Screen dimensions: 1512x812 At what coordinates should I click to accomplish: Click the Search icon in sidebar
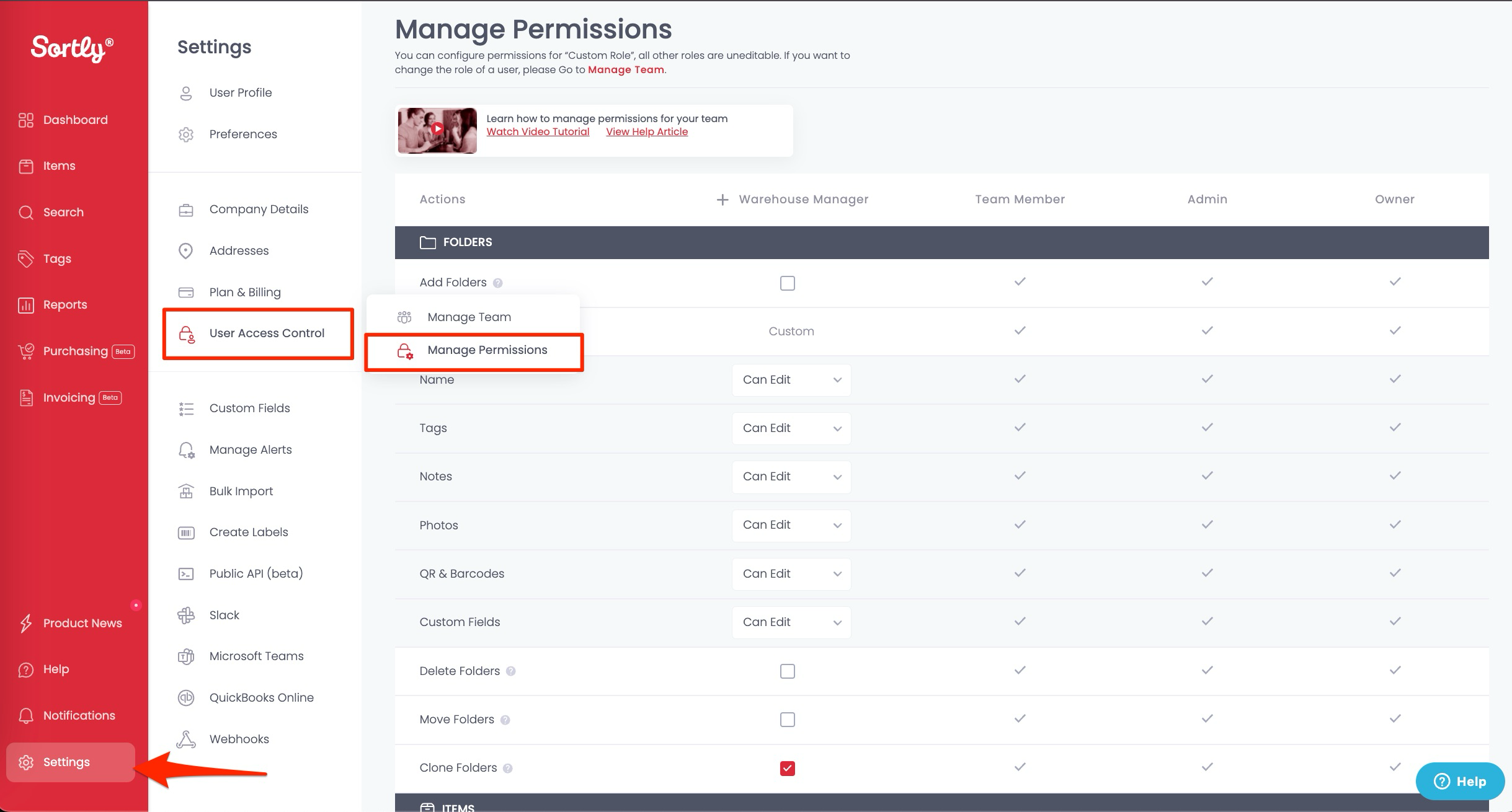point(26,212)
